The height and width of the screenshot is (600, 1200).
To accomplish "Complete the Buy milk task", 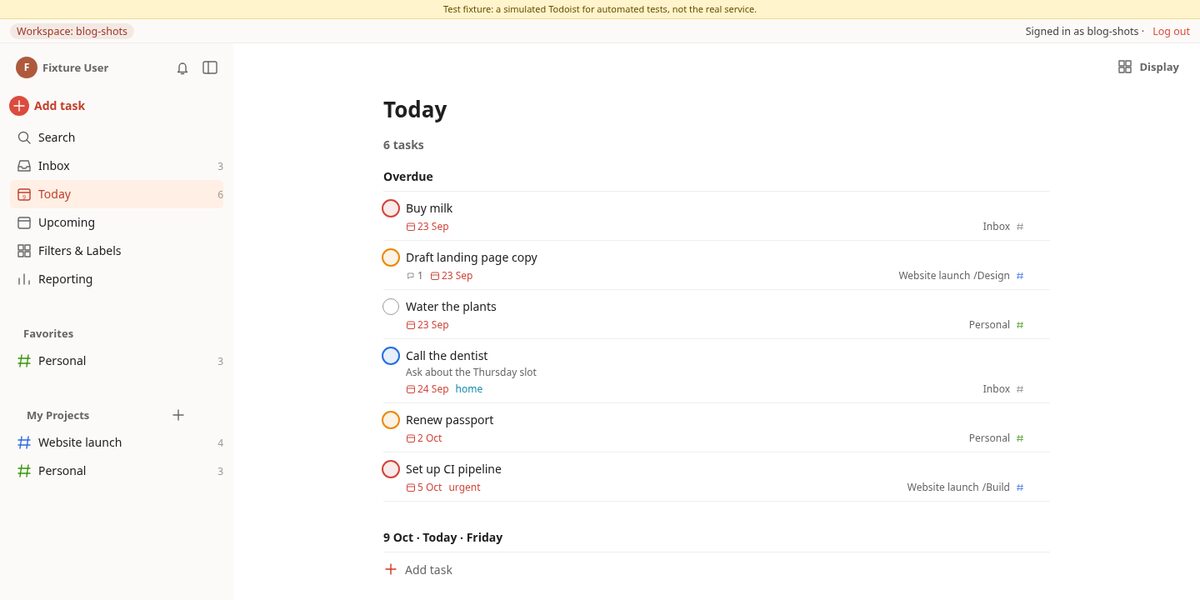I will pyautogui.click(x=391, y=209).
